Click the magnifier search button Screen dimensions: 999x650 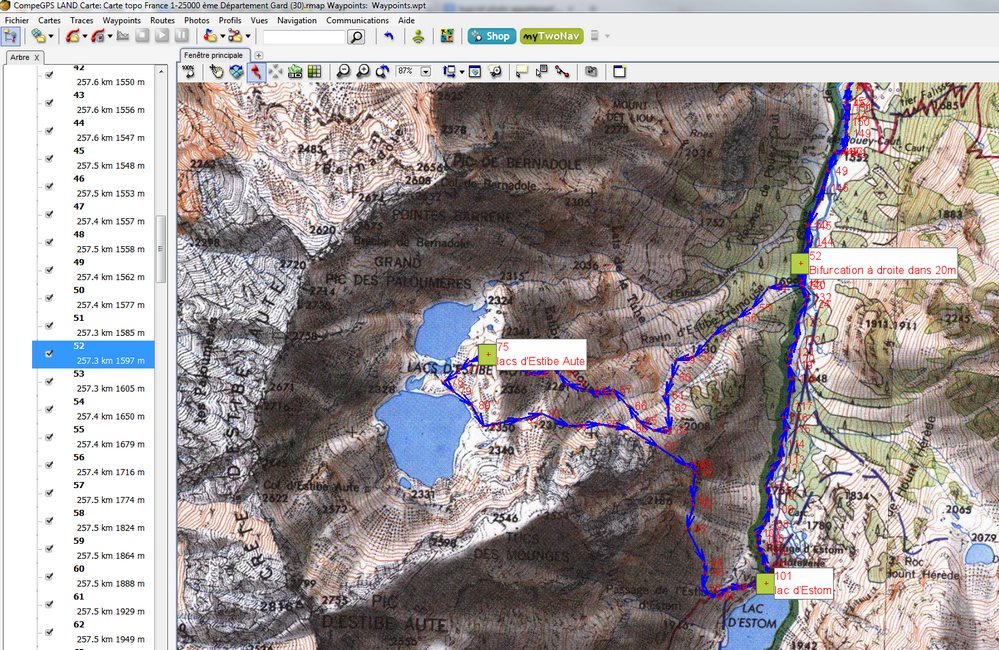pyautogui.click(x=357, y=37)
